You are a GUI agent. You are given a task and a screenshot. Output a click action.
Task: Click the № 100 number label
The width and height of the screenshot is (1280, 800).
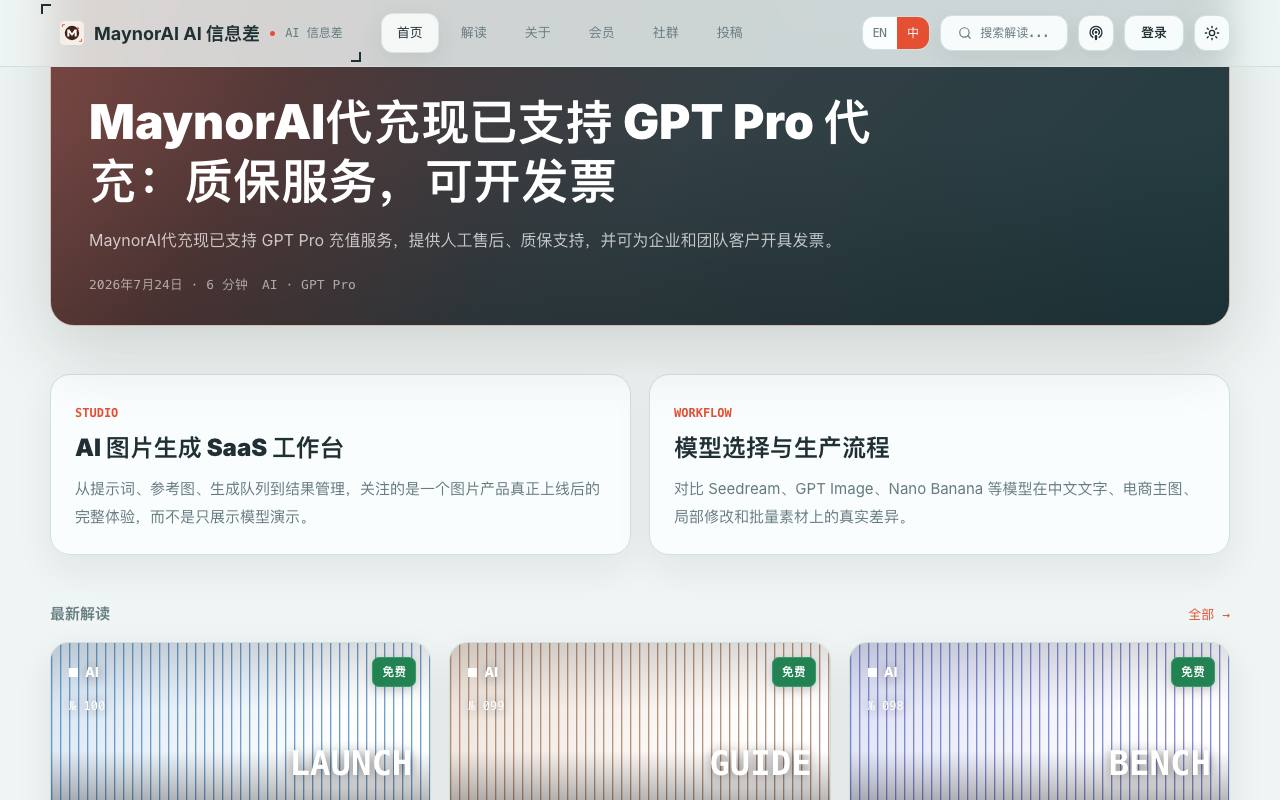(x=86, y=706)
